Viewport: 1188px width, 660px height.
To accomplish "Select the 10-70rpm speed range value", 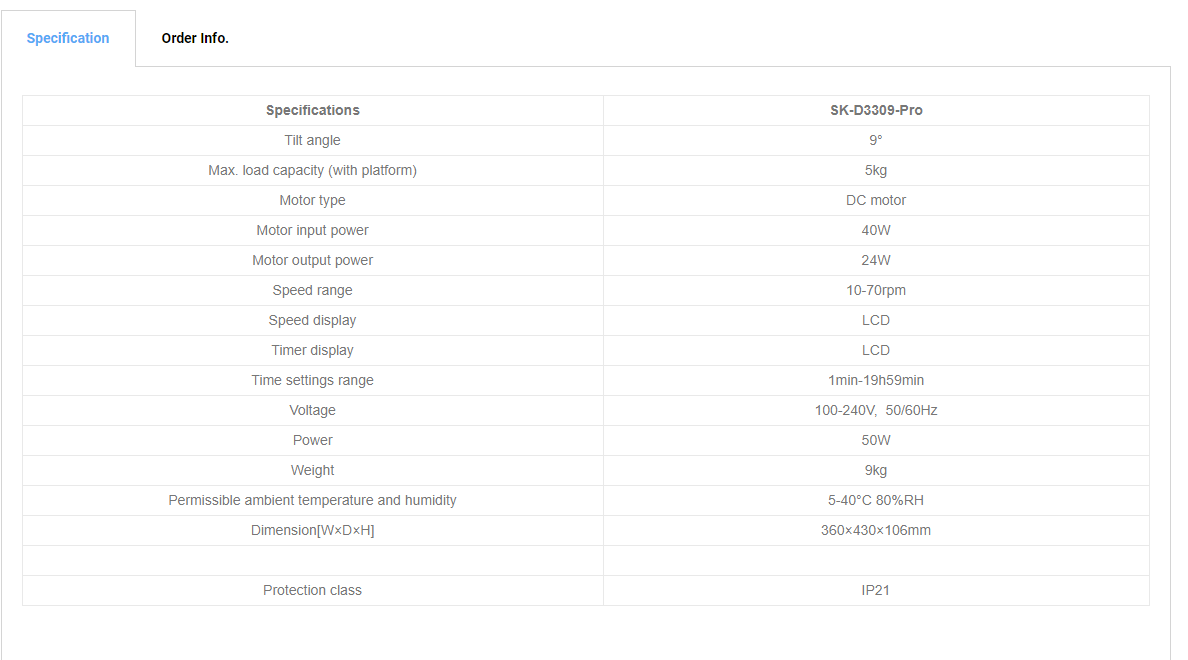I will 876,290.
